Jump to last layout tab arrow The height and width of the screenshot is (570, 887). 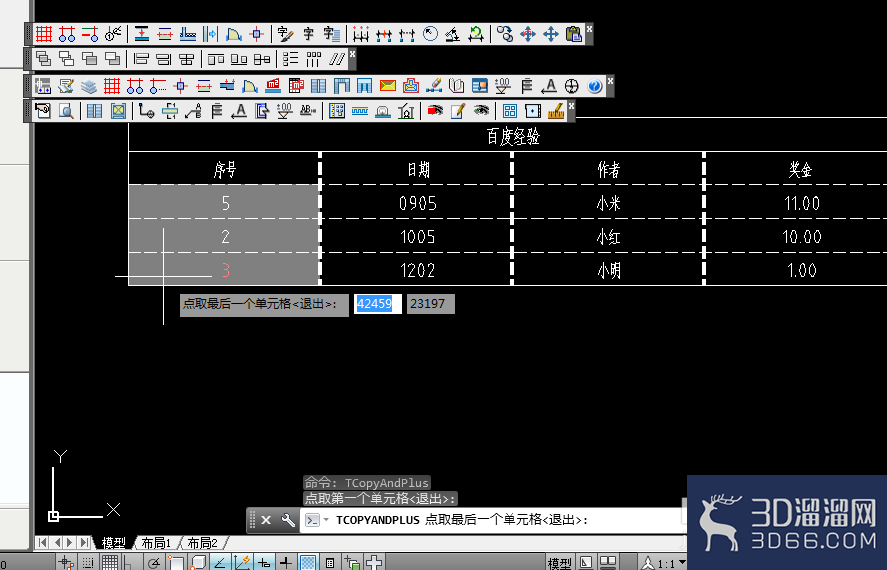pyautogui.click(x=84, y=542)
